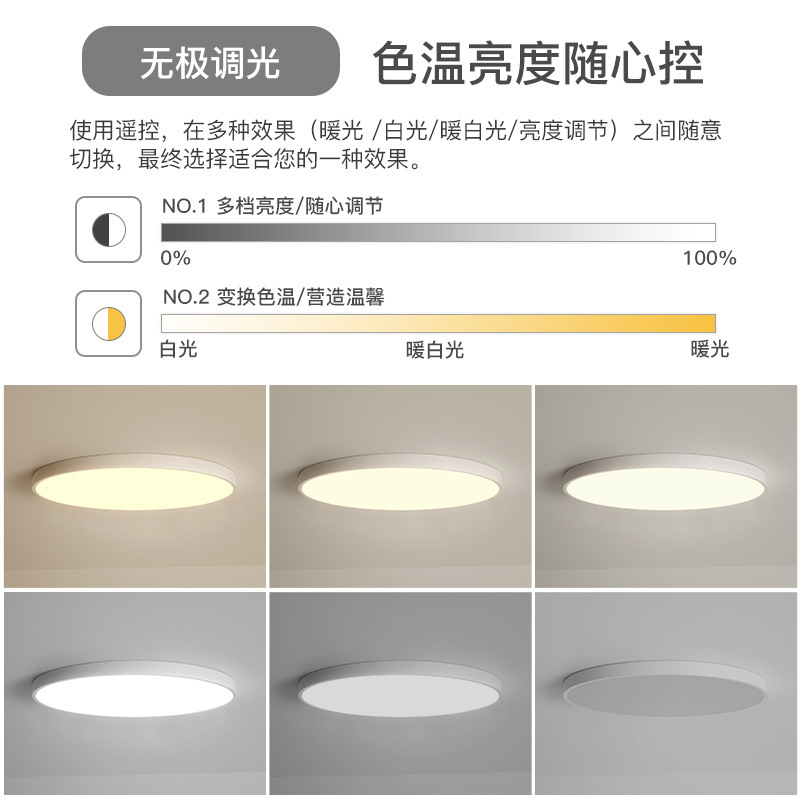
Task: Click the 100% brightness label
Action: point(709,258)
